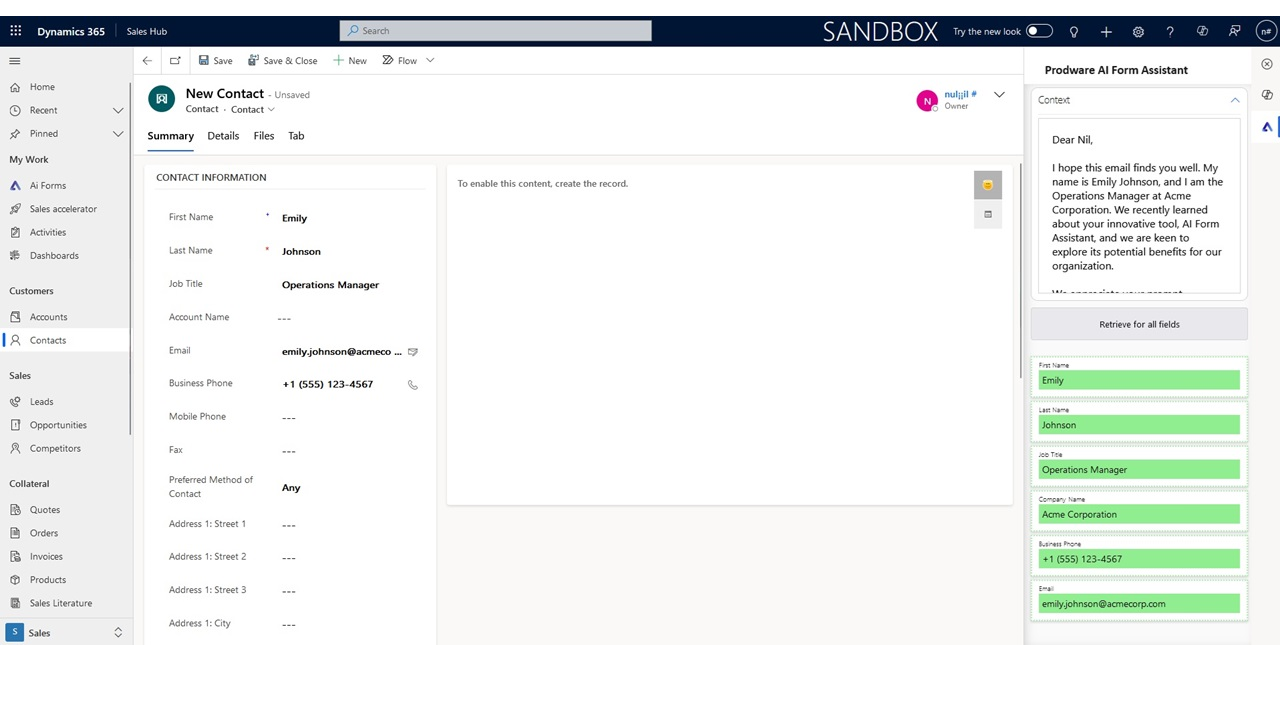Click AI assistant Email value field
The image size is (1280, 720).
(1139, 604)
